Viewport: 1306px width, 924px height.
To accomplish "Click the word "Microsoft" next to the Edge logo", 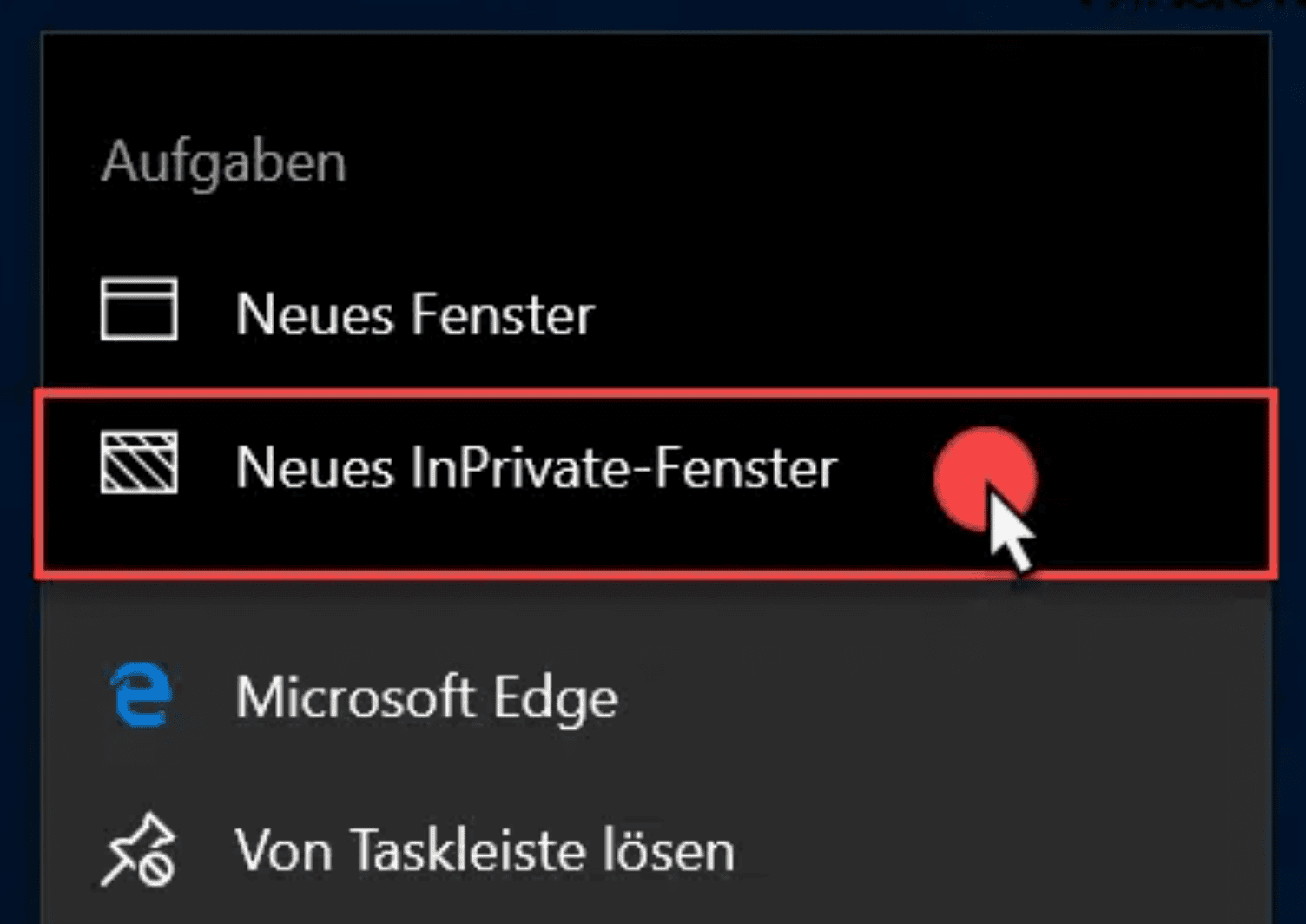I will point(354,697).
